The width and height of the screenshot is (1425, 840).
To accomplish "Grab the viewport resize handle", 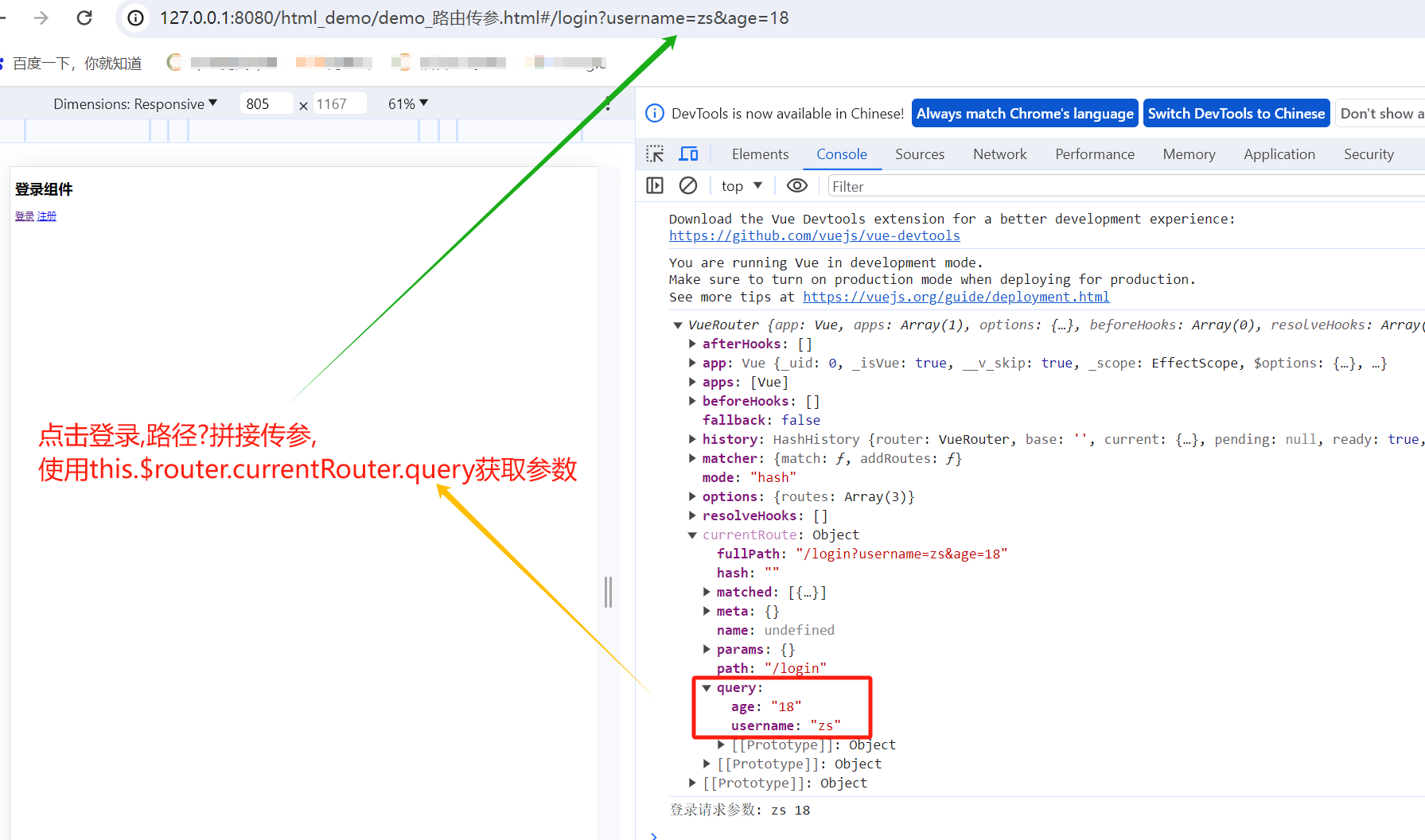I will point(609,592).
